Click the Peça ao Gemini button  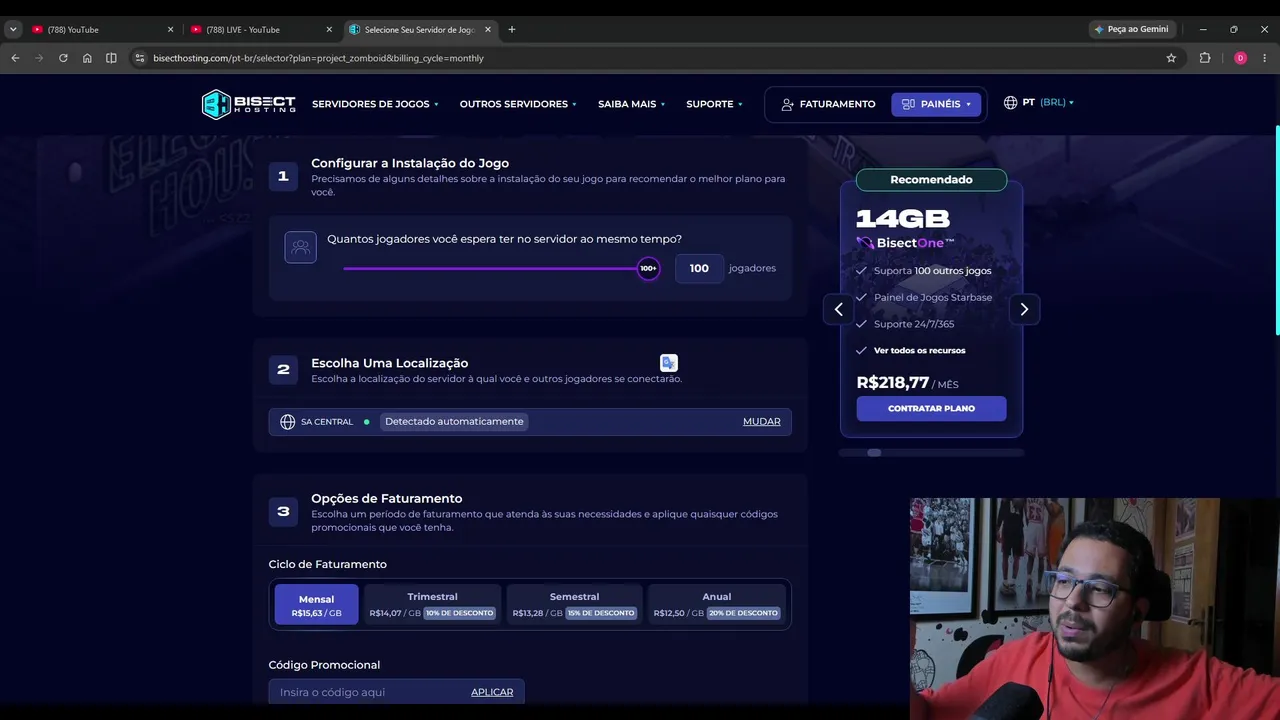pyautogui.click(x=1131, y=29)
